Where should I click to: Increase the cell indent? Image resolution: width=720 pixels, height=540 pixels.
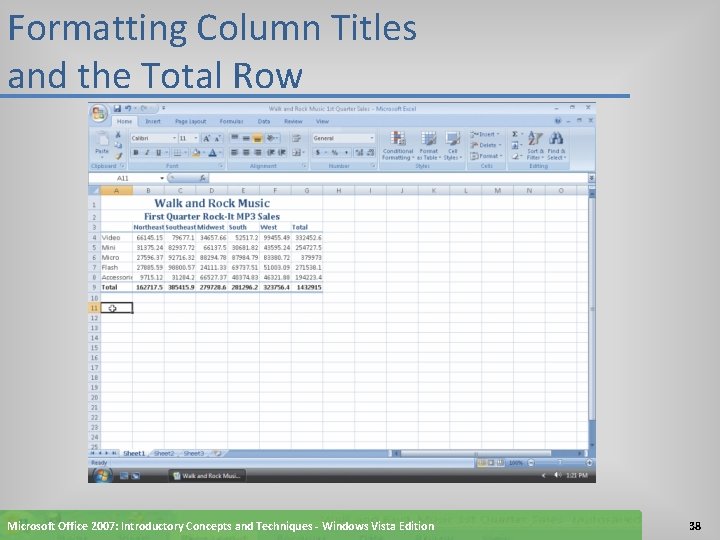click(x=282, y=152)
